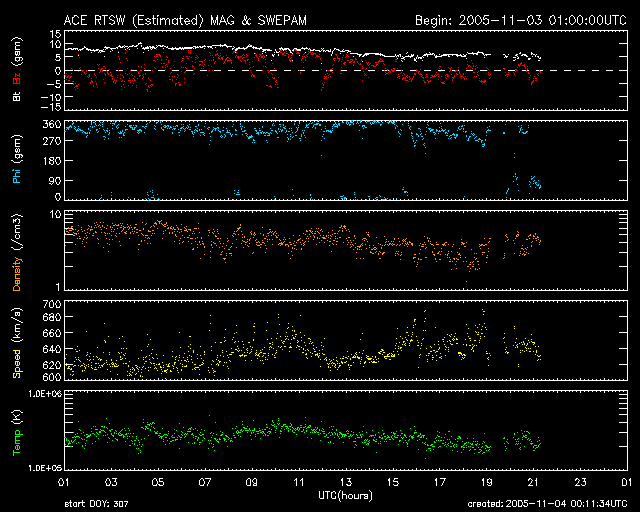This screenshot has height=512, width=640.
Task: Select the created: 2005-11-04 00:11:34UTC text
Action: (x=547, y=504)
